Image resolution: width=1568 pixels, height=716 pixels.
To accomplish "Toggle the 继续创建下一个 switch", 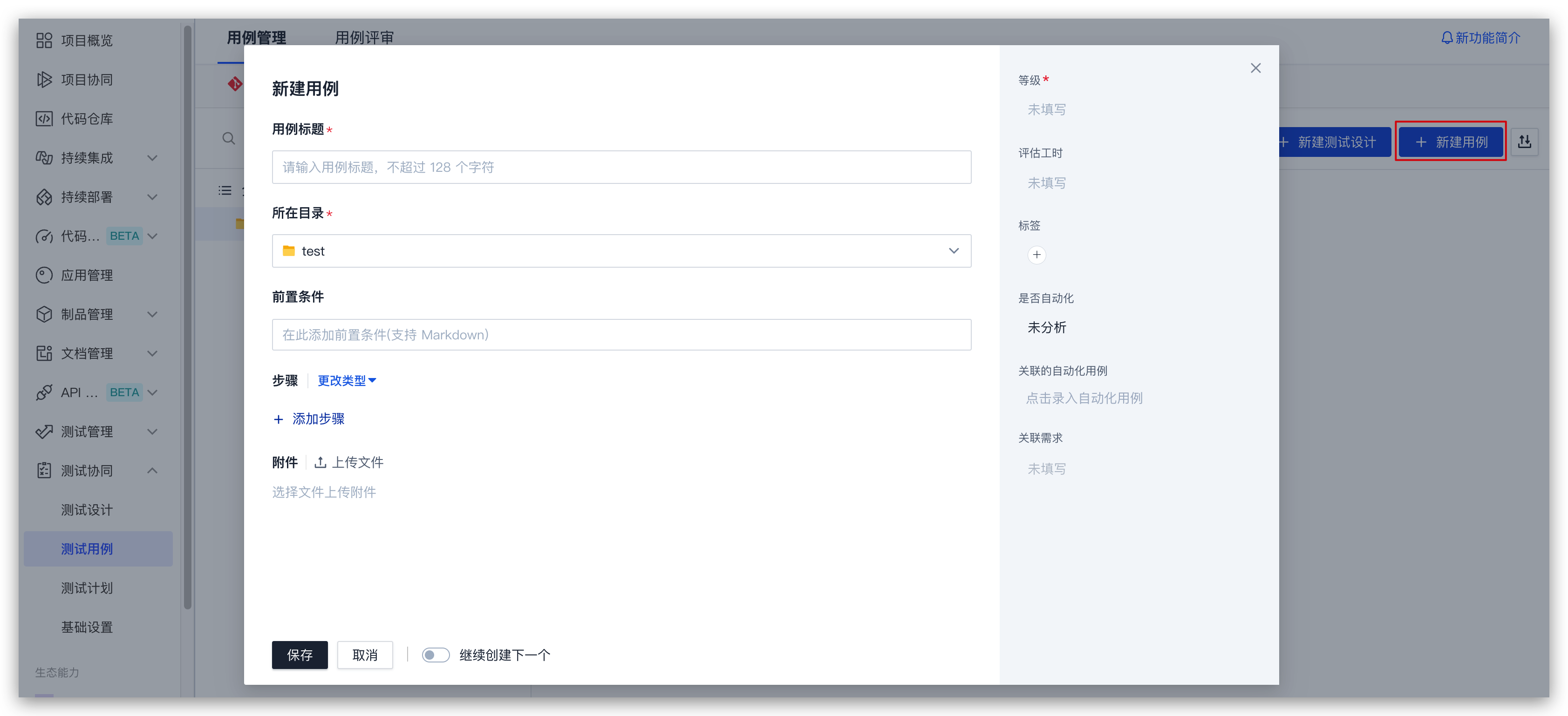I will pos(436,655).
